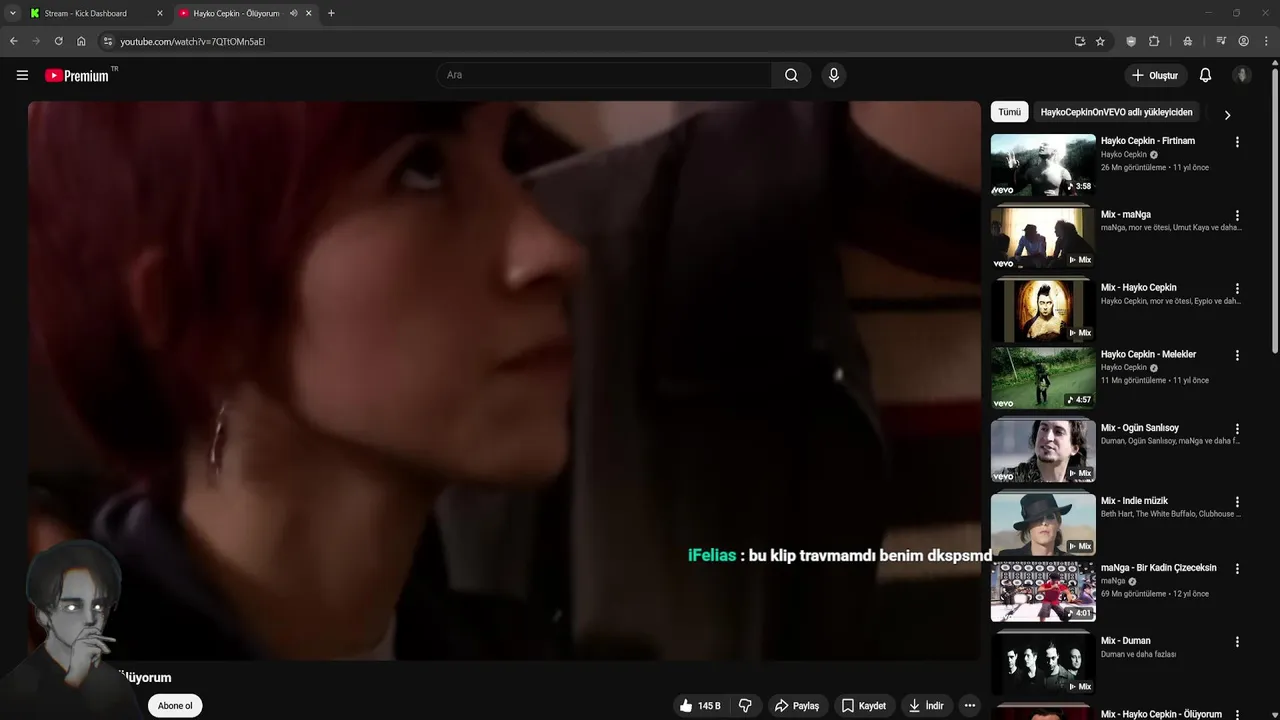Open options for Mix - Ogün Sanlısoy

pyautogui.click(x=1237, y=428)
